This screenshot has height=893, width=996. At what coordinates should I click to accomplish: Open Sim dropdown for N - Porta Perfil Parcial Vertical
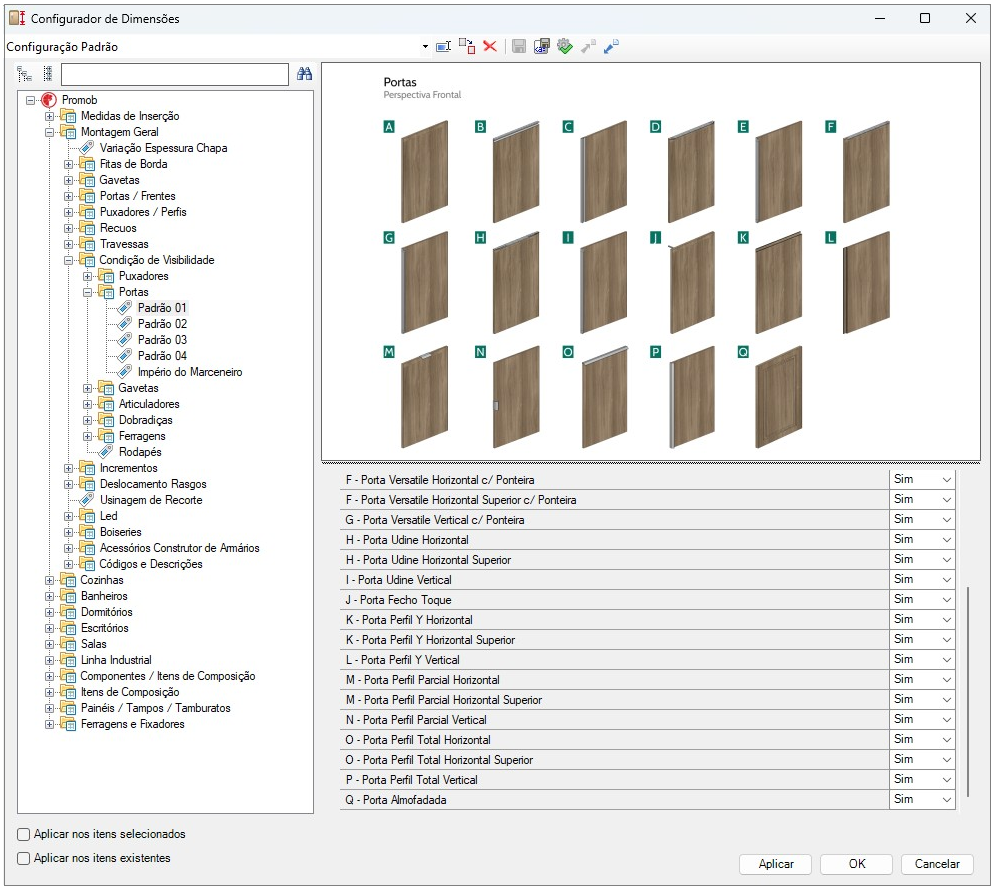(x=946, y=720)
